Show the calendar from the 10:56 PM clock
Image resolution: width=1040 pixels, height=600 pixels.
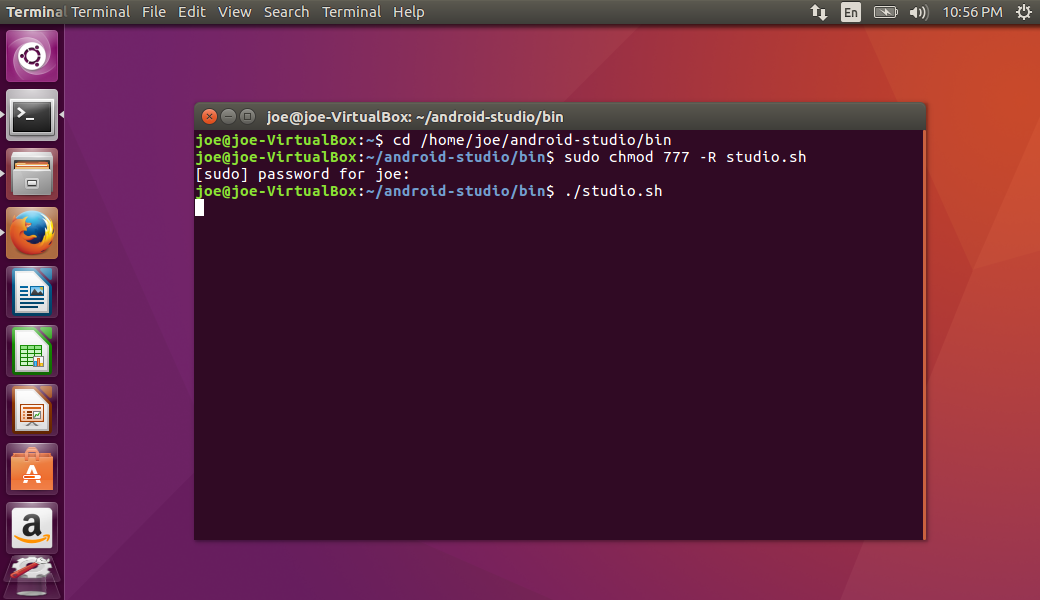[972, 12]
